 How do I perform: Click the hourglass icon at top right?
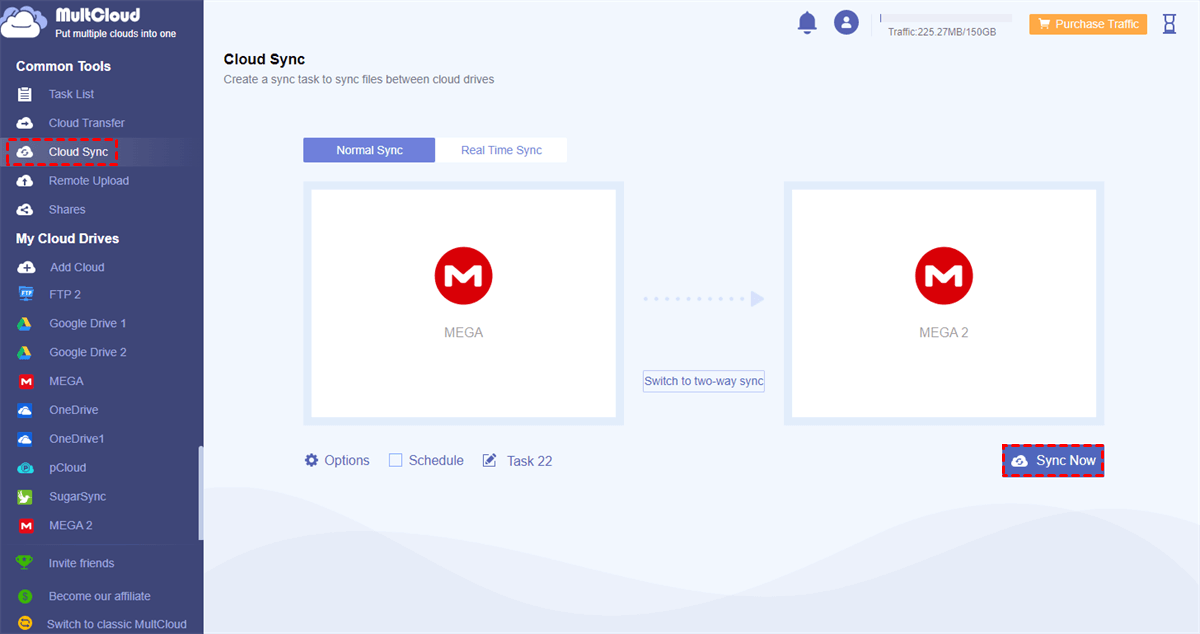coord(1170,24)
